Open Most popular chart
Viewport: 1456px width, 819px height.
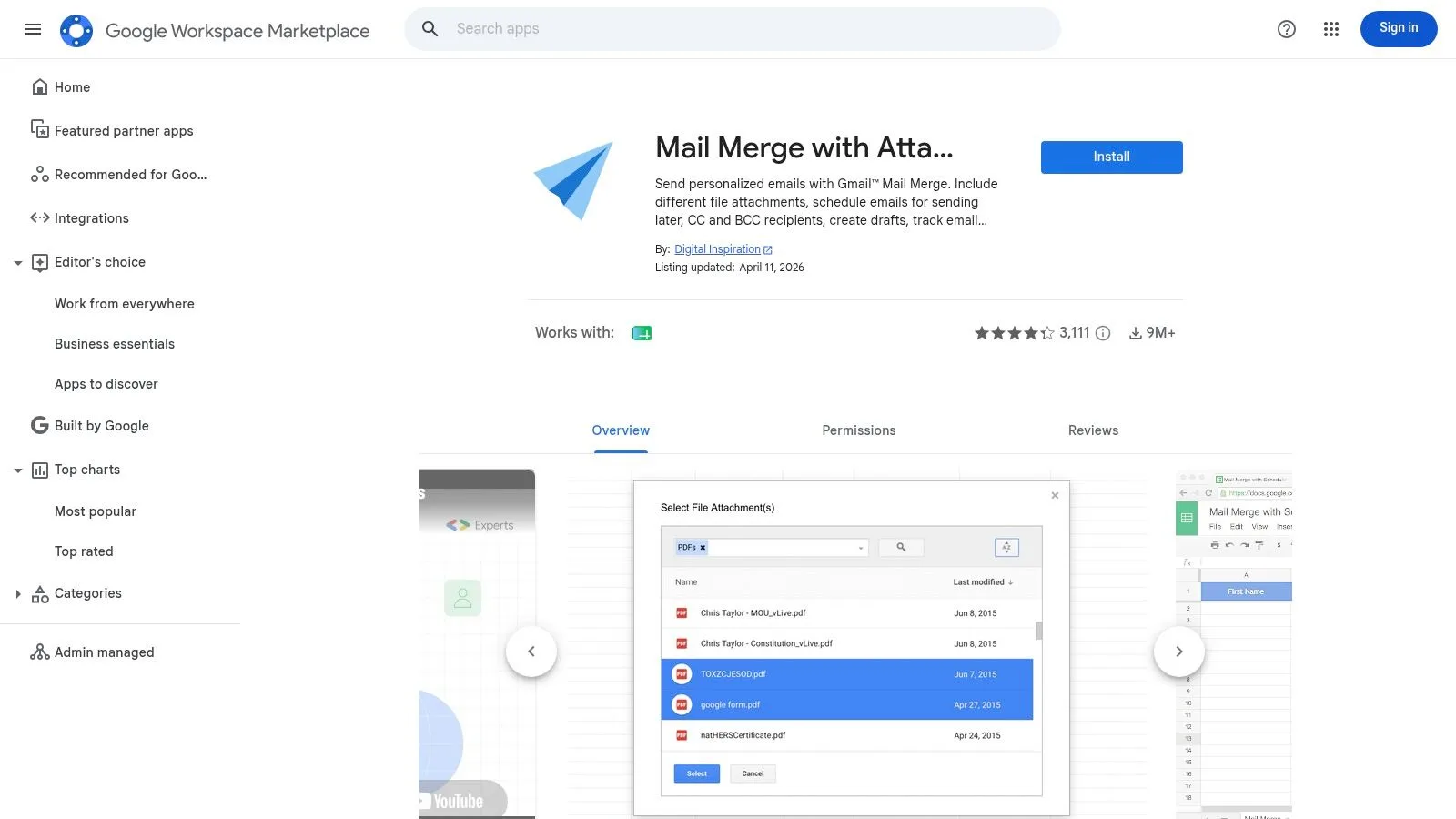pyautogui.click(x=96, y=511)
